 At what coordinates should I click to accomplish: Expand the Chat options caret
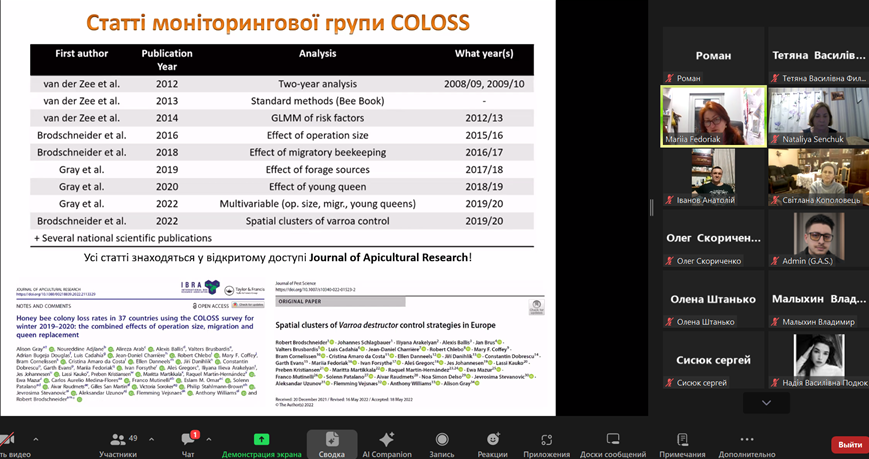(208, 440)
